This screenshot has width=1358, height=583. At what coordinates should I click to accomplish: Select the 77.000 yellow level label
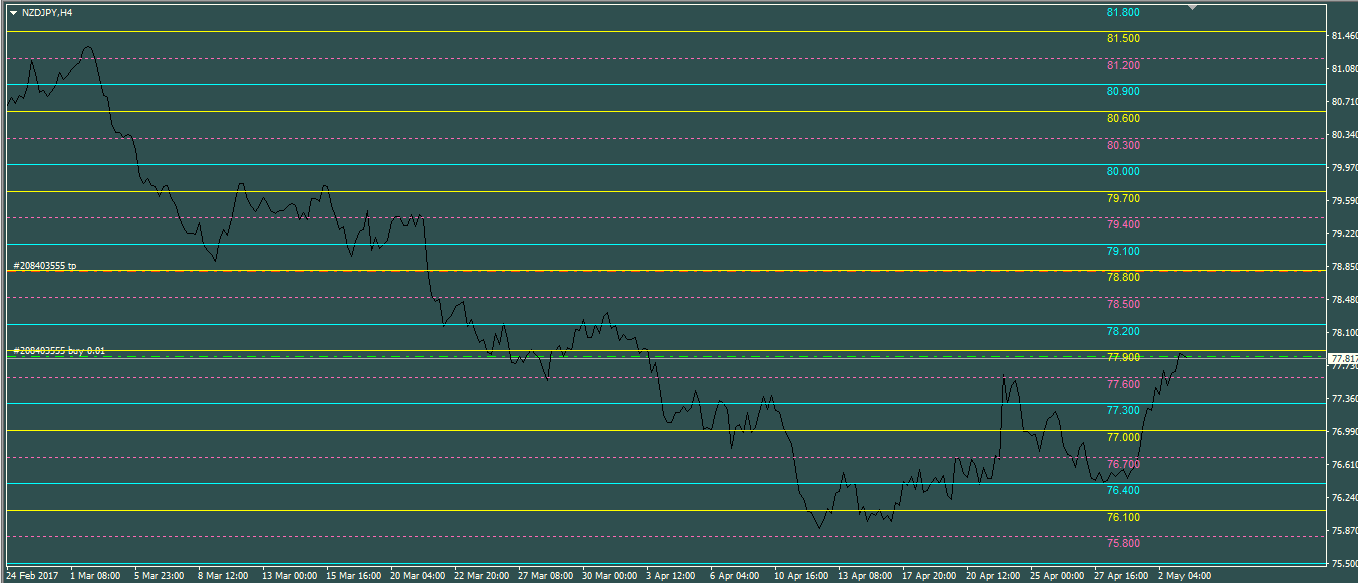(x=1123, y=438)
